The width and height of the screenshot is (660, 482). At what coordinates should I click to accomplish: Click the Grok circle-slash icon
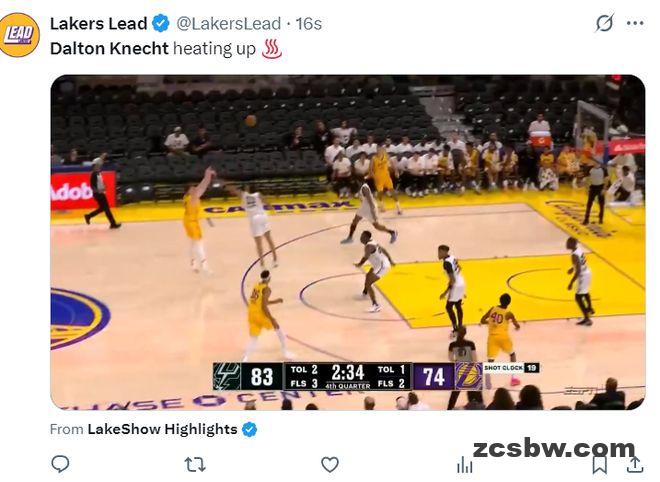(604, 23)
